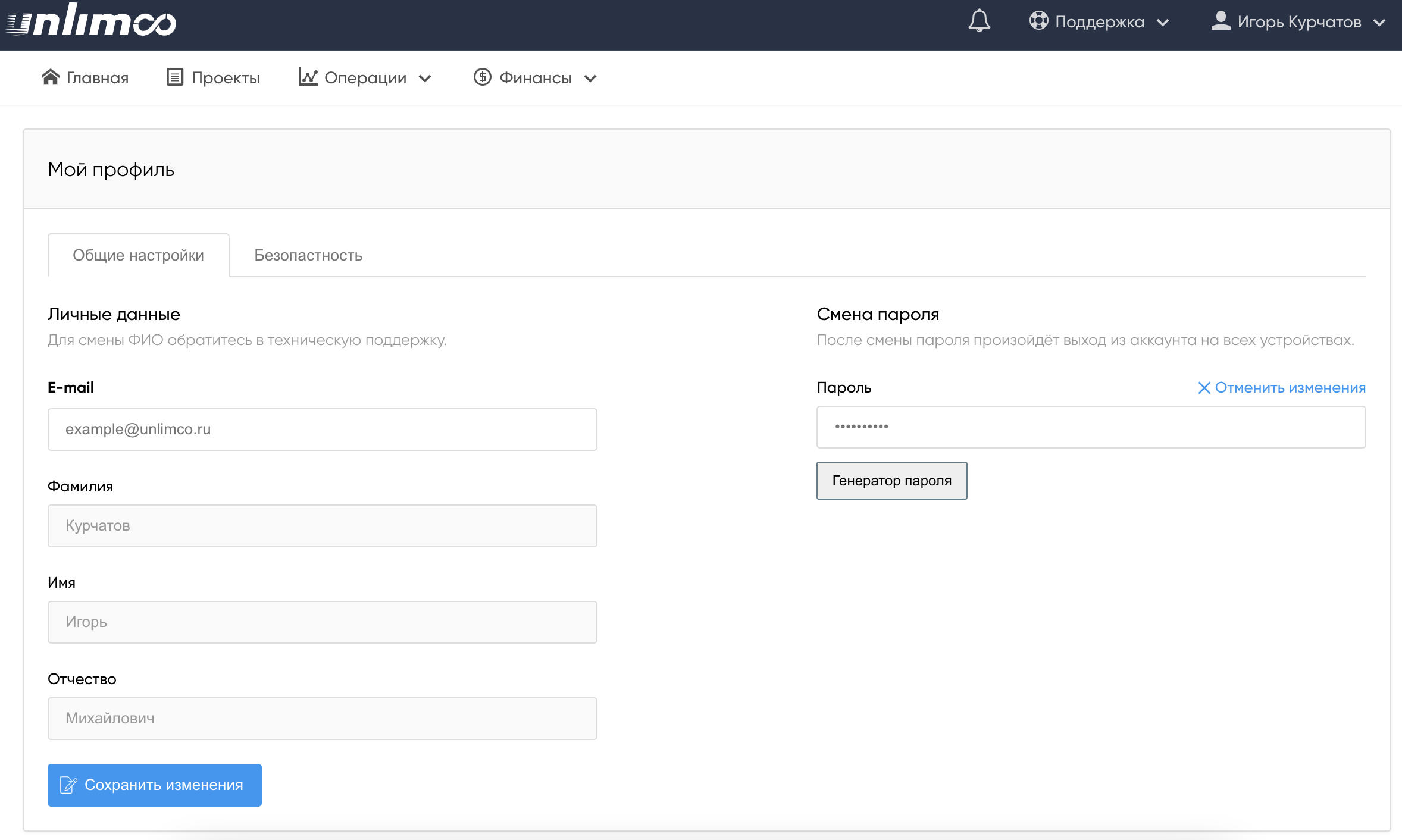The width and height of the screenshot is (1402, 840).
Task: Switch to the Безопастность tab
Action: click(308, 255)
